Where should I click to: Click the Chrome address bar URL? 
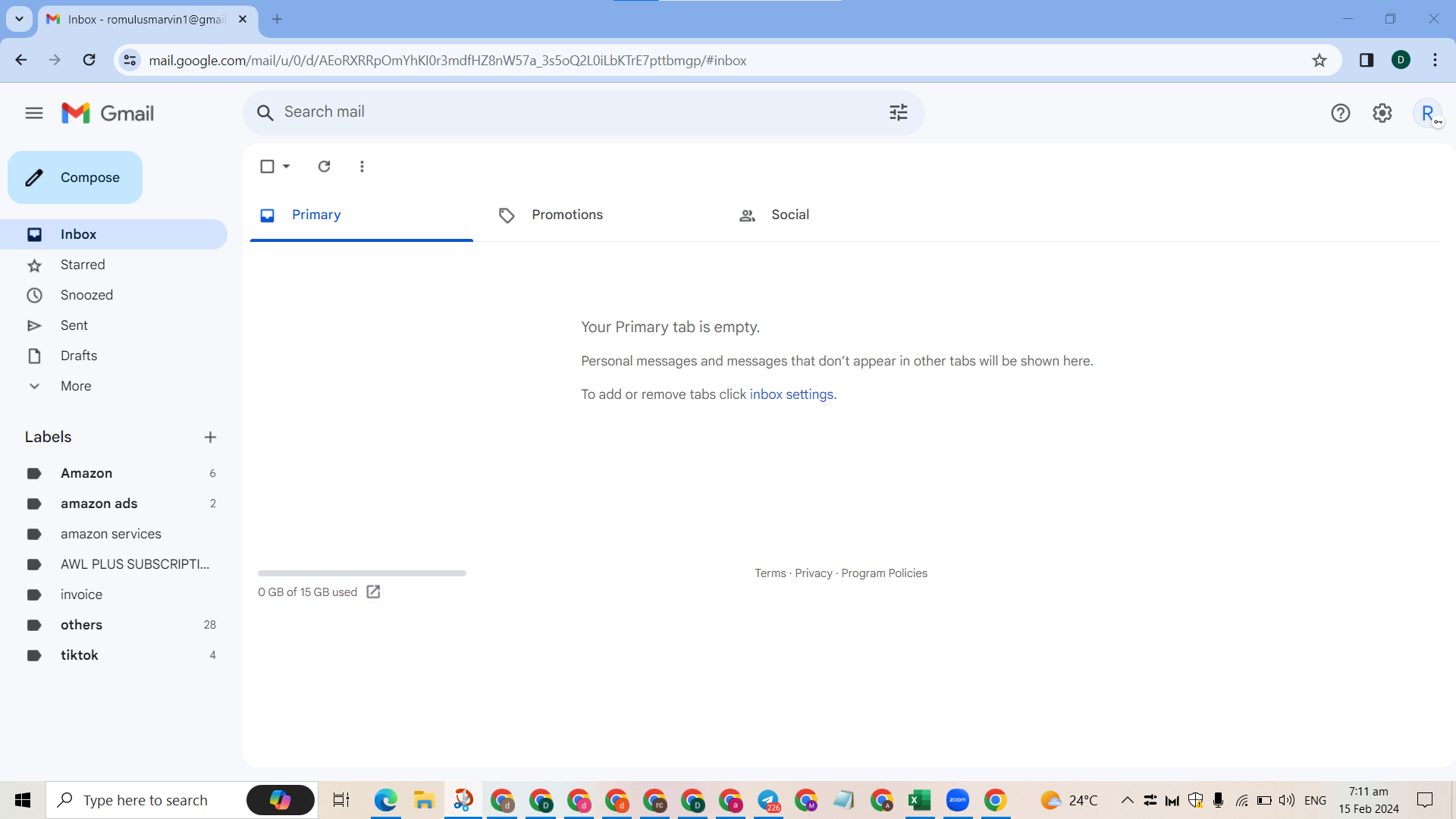click(447, 61)
